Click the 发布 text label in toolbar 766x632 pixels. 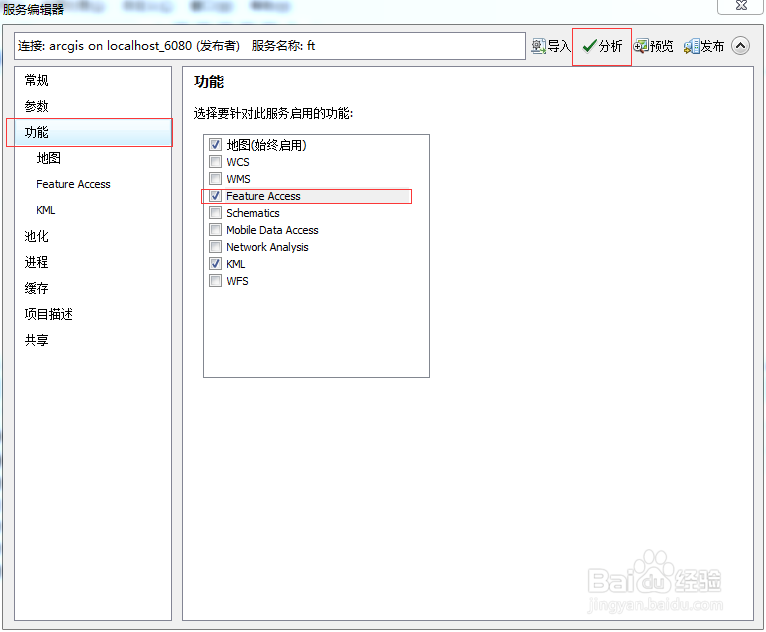[x=712, y=46]
